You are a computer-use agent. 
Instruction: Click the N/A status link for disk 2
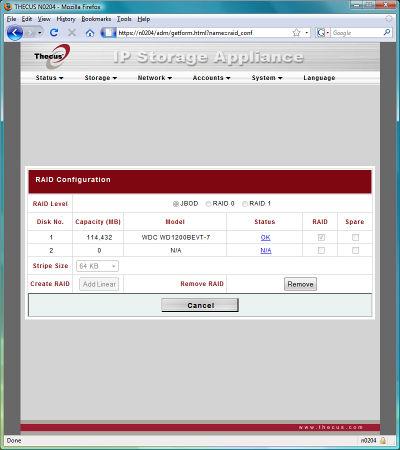(x=266, y=250)
